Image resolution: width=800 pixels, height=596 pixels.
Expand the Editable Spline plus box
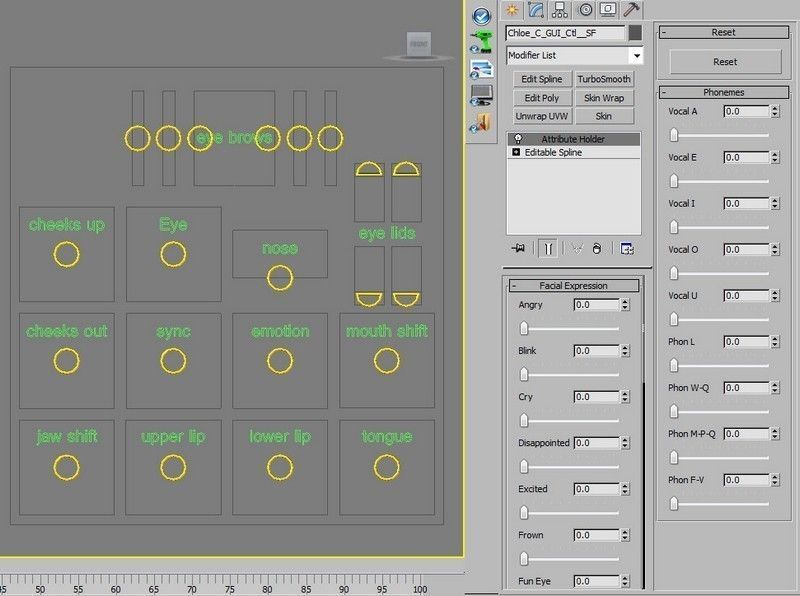516,152
